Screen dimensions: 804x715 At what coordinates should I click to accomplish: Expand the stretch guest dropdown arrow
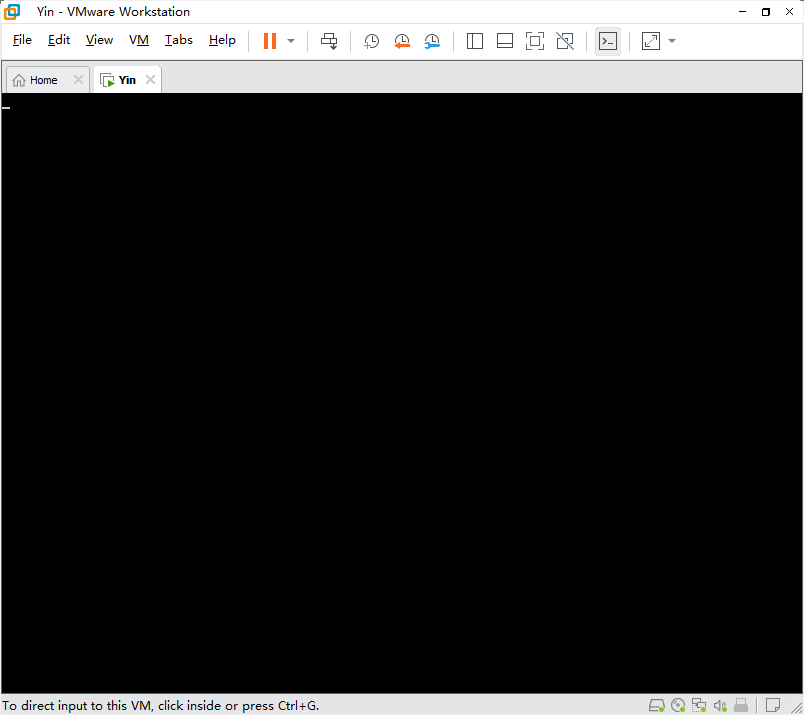click(672, 41)
